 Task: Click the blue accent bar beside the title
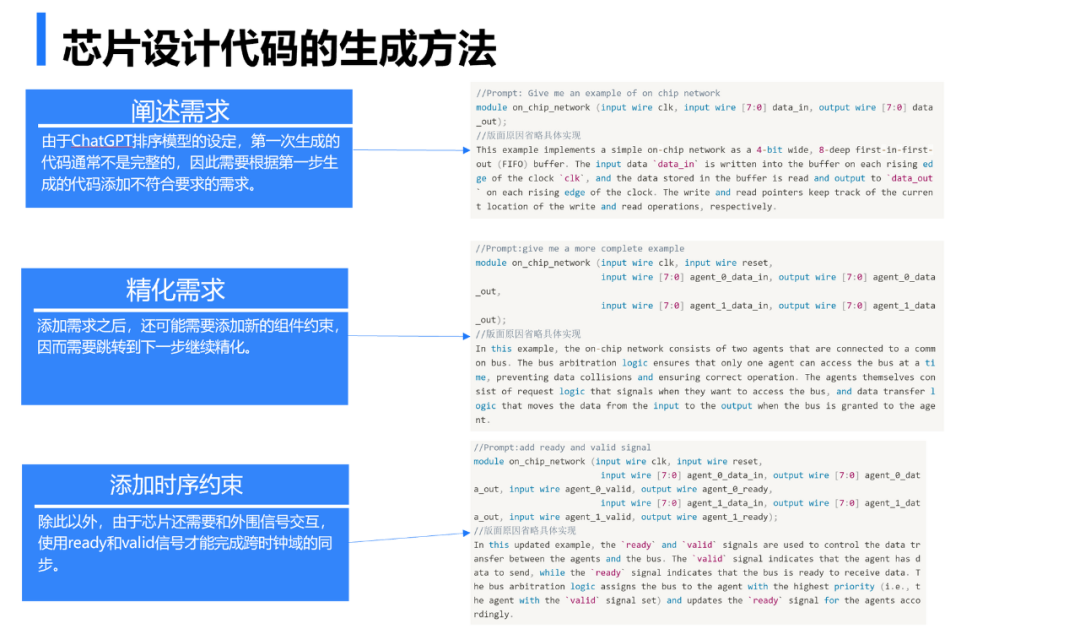coord(41,39)
